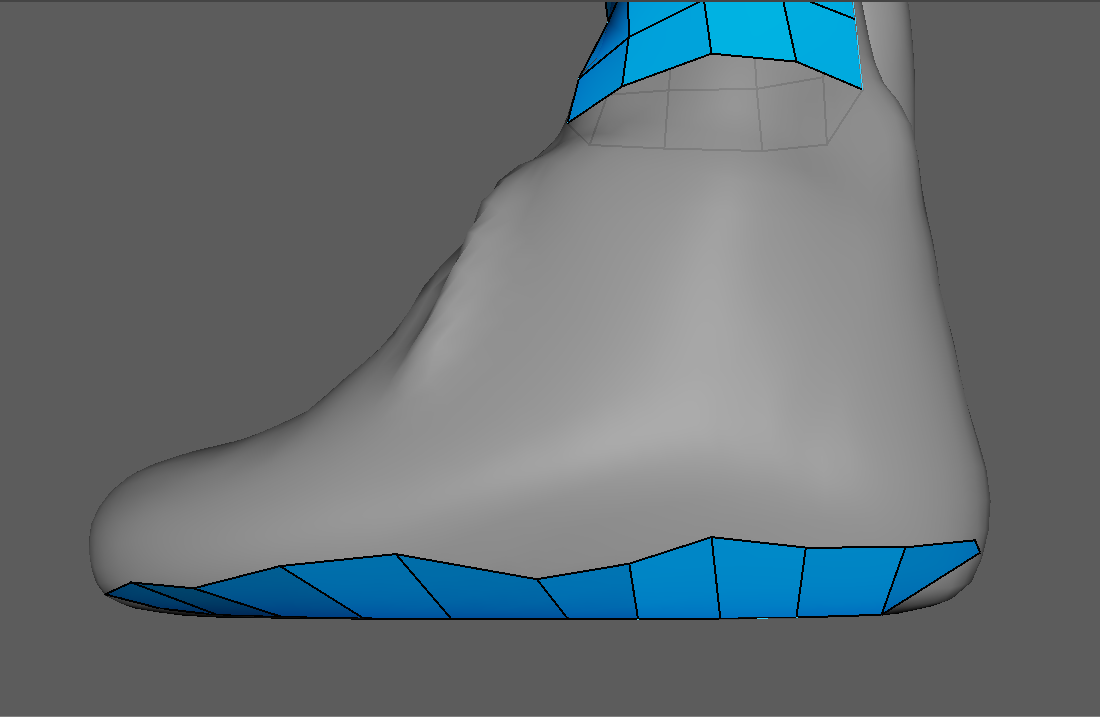Click empty background below the sole
Viewport: 1100px width, 717px height.
(x=550, y=670)
